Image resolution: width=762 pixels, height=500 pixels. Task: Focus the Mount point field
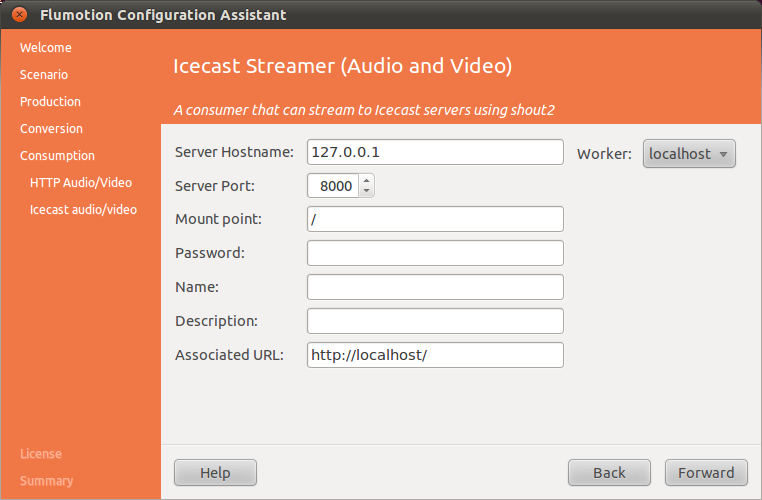tap(435, 219)
